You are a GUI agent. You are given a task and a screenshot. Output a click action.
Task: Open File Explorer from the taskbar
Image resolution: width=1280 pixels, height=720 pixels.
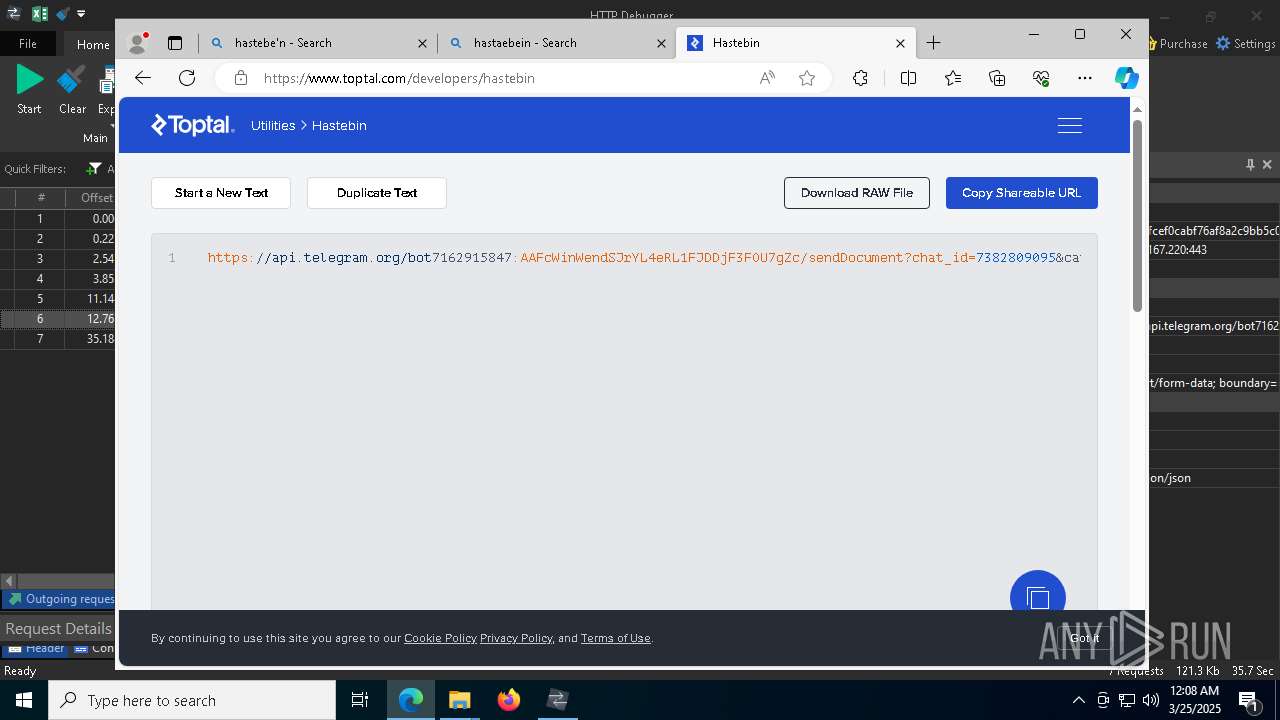tap(459, 700)
